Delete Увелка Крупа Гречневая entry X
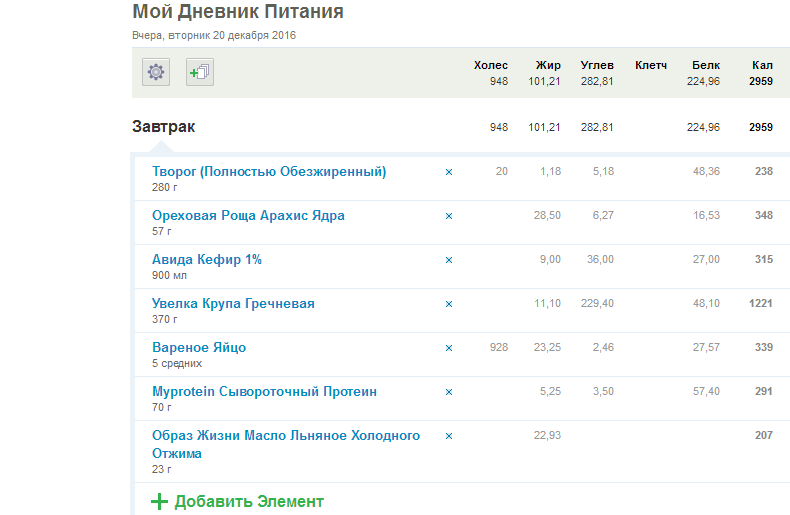 [449, 304]
